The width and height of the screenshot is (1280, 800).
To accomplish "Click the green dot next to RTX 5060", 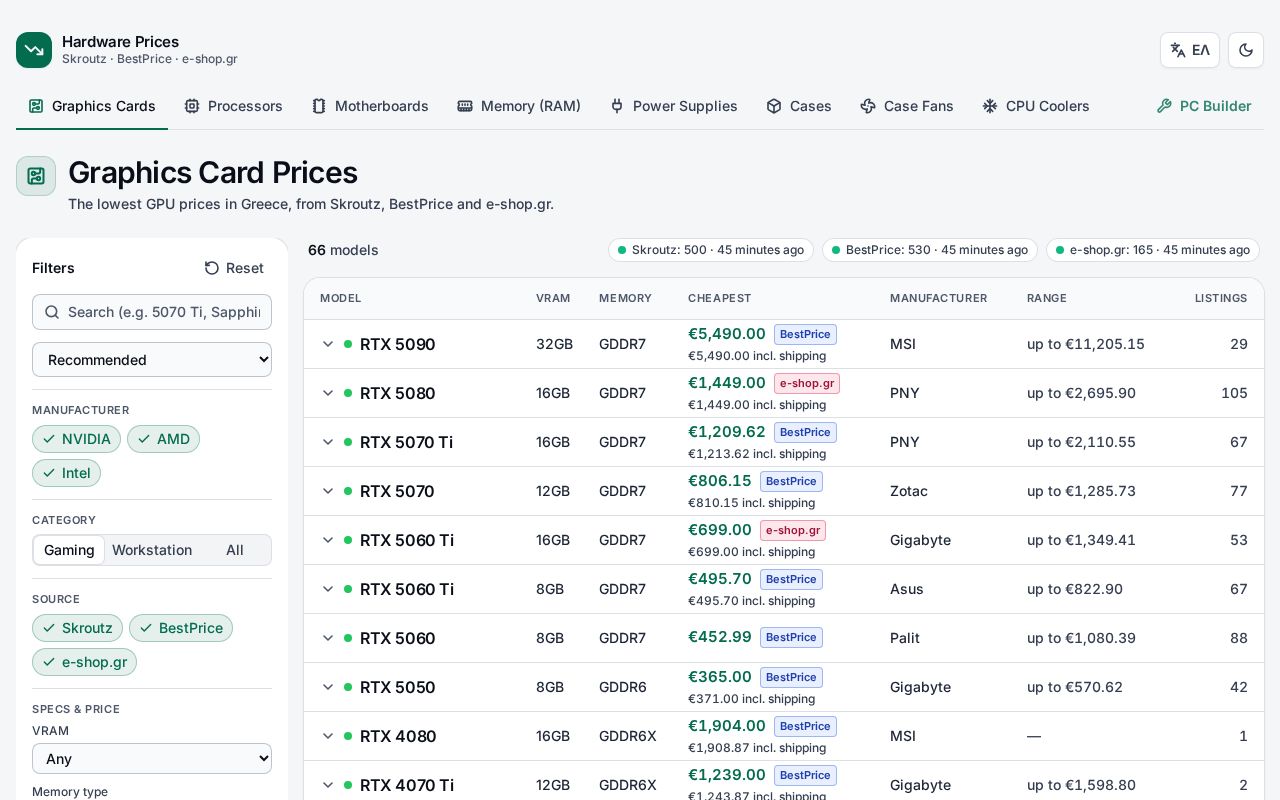I will pos(348,638).
